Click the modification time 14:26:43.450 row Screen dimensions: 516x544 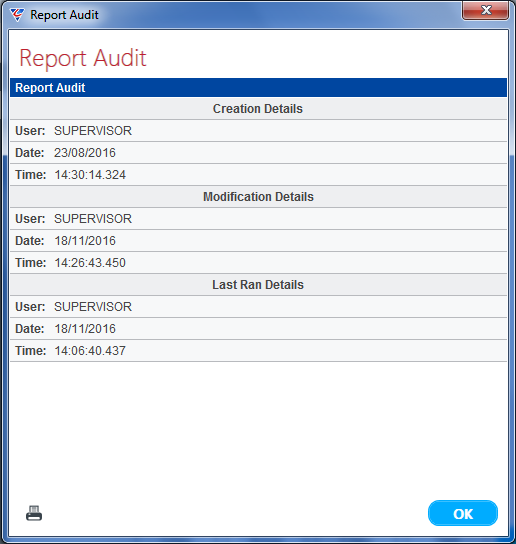coord(258,263)
